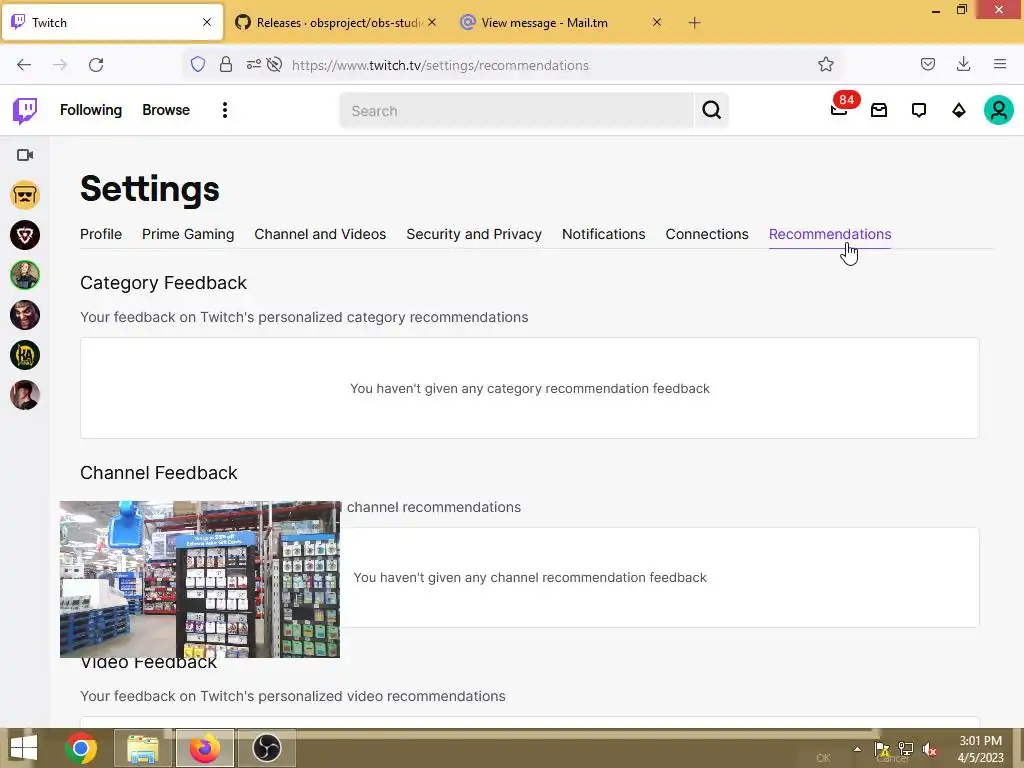The height and width of the screenshot is (768, 1024).
Task: Open the user profile avatar menu
Action: (999, 110)
